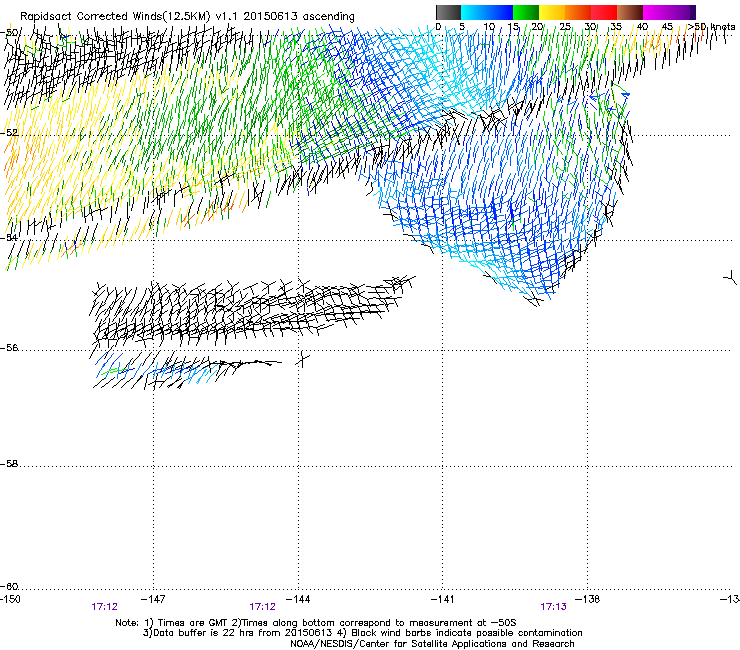740x650 pixels.
Task: Click the -60 latitude axis label
Action: (x=9, y=587)
